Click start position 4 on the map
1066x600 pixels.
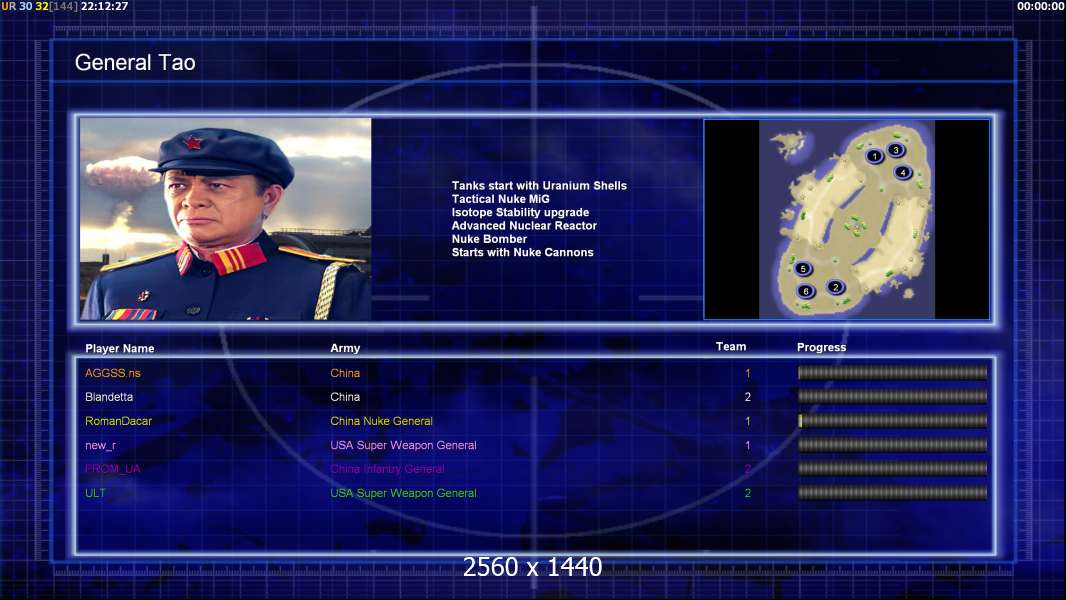903,172
